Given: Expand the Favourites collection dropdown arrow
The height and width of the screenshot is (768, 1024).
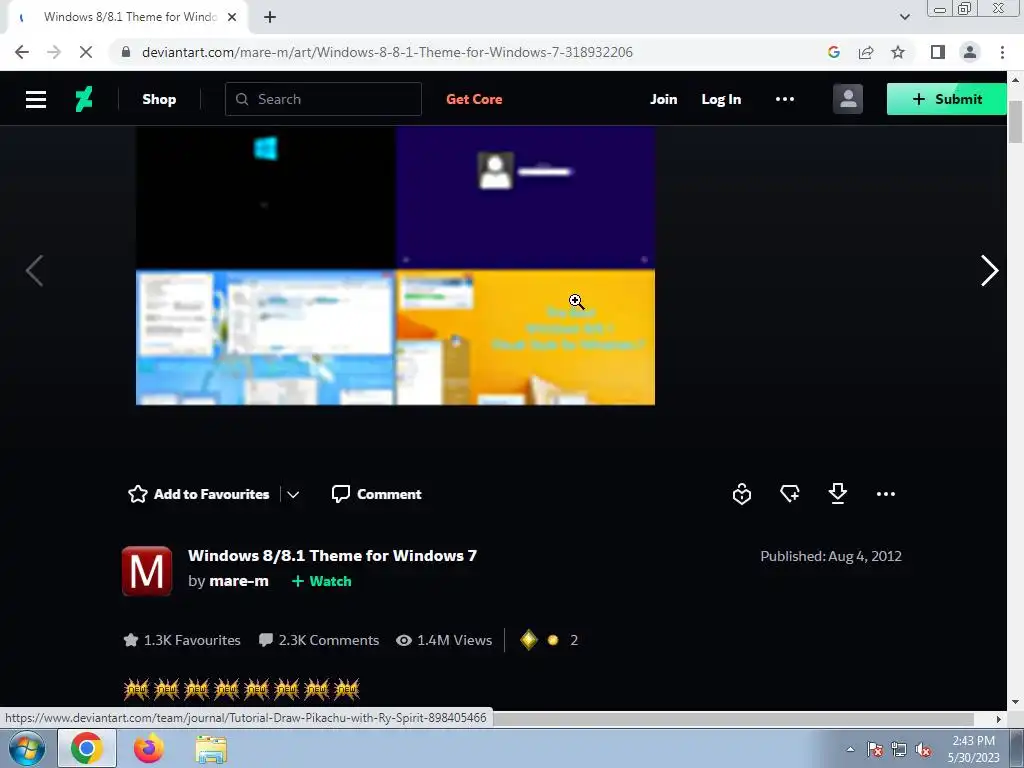Looking at the screenshot, I should [293, 494].
